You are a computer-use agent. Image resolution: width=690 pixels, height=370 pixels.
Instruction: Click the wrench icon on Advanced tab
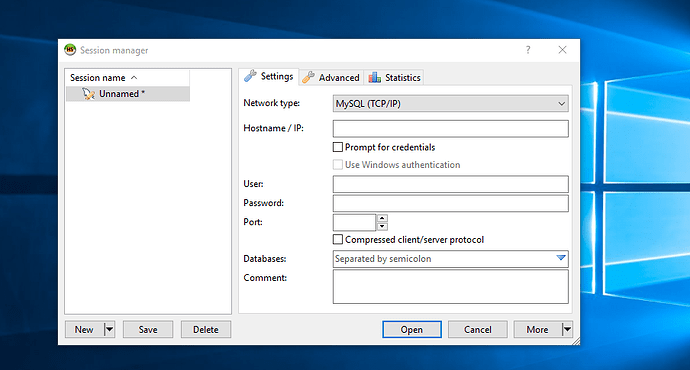coord(308,77)
